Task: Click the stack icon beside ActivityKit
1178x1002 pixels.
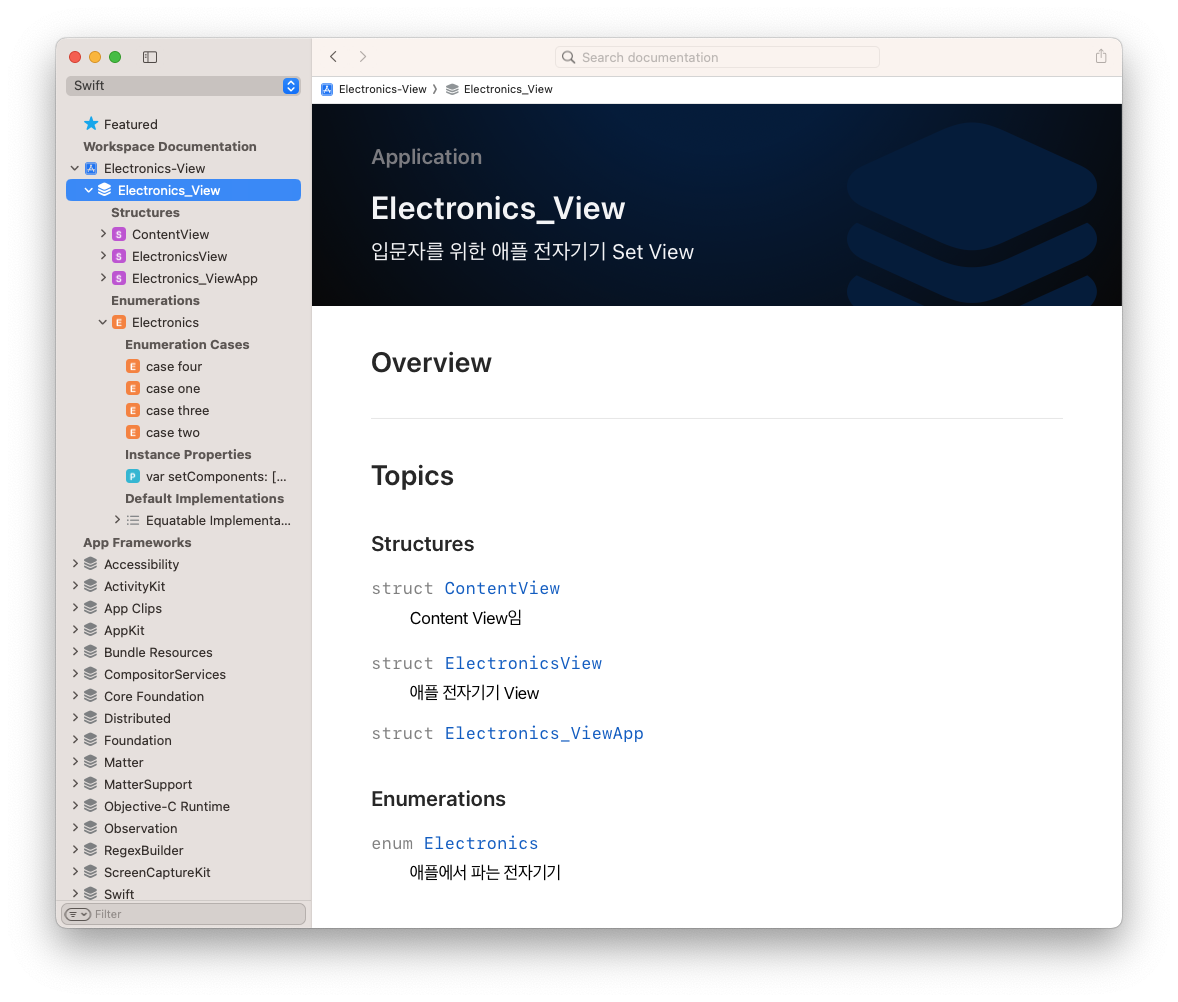Action: point(91,586)
